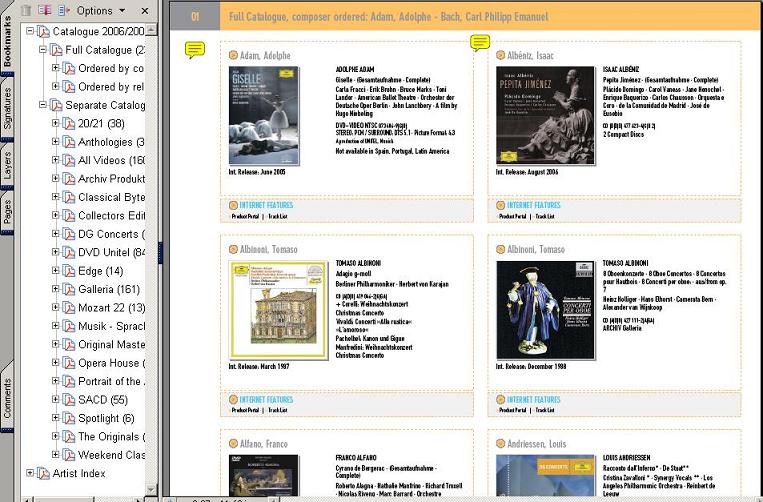Switch to the Signatures tab

tap(7, 108)
